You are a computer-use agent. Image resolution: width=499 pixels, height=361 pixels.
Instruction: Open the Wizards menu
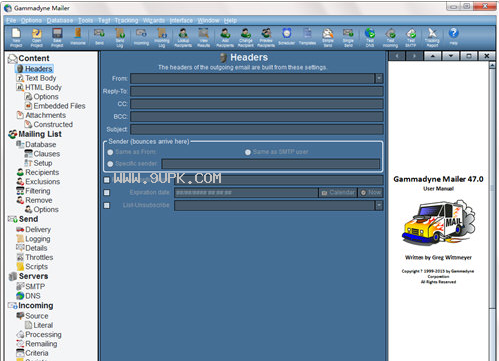point(154,21)
